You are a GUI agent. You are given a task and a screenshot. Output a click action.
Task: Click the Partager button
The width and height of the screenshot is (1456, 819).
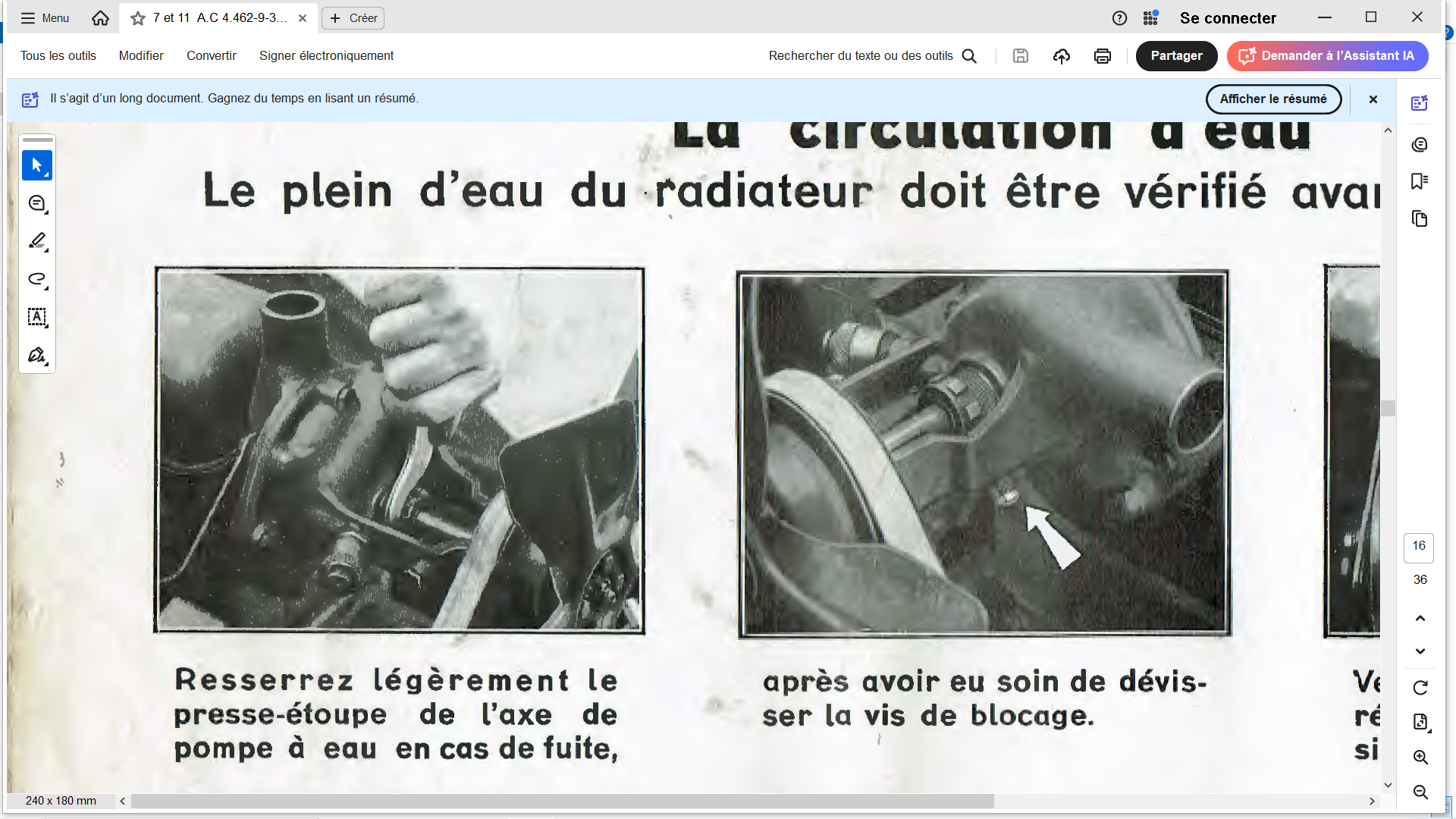[x=1175, y=56]
